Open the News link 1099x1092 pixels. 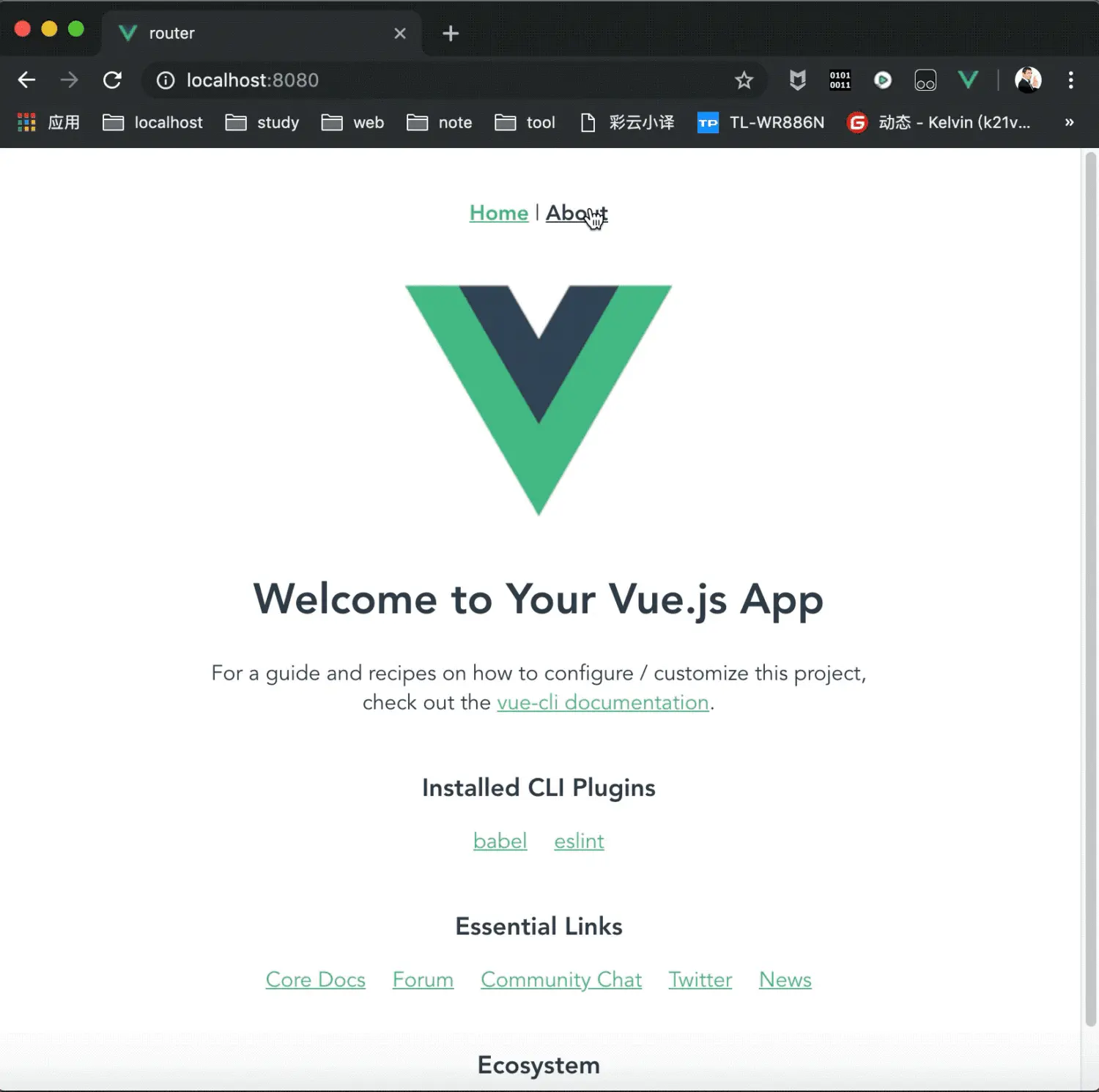point(785,979)
